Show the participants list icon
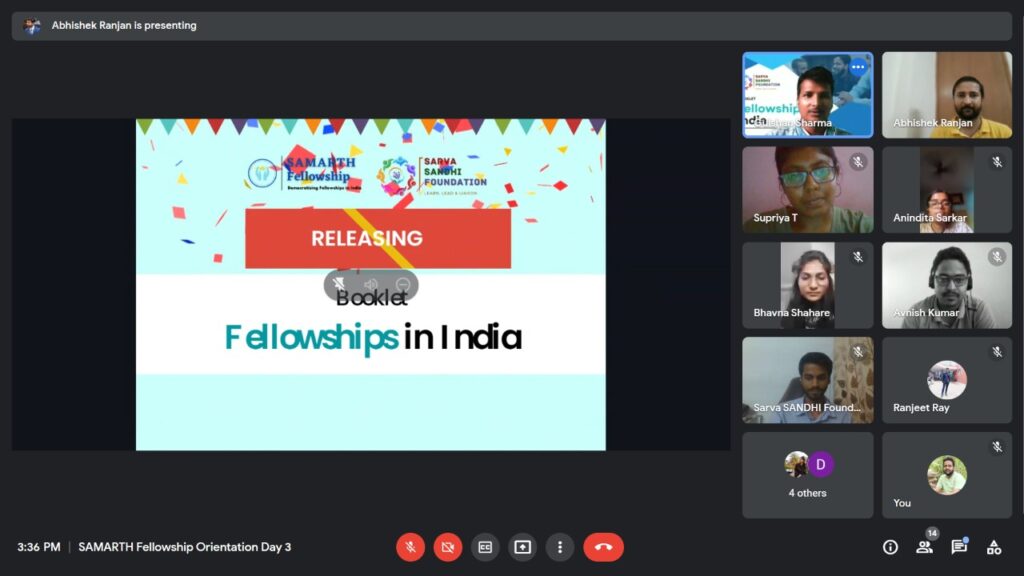 coord(924,547)
